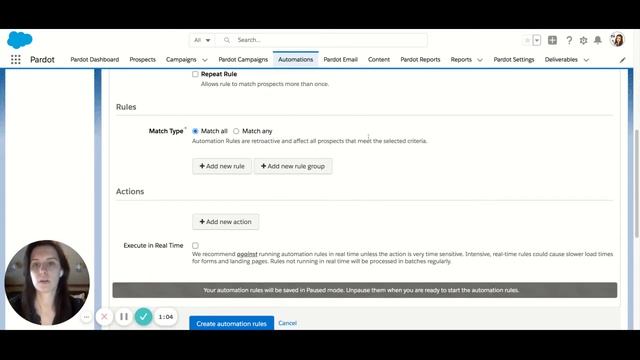Click the Cancel link
This screenshot has height=360, width=640.
click(x=287, y=323)
